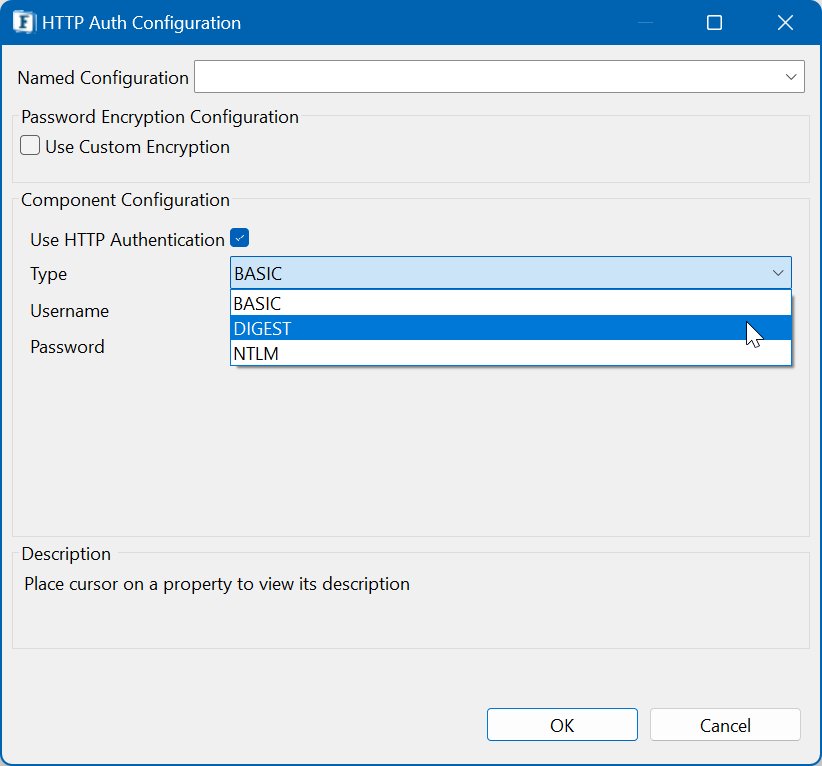
Task: Click the Username property label
Action: (70, 311)
